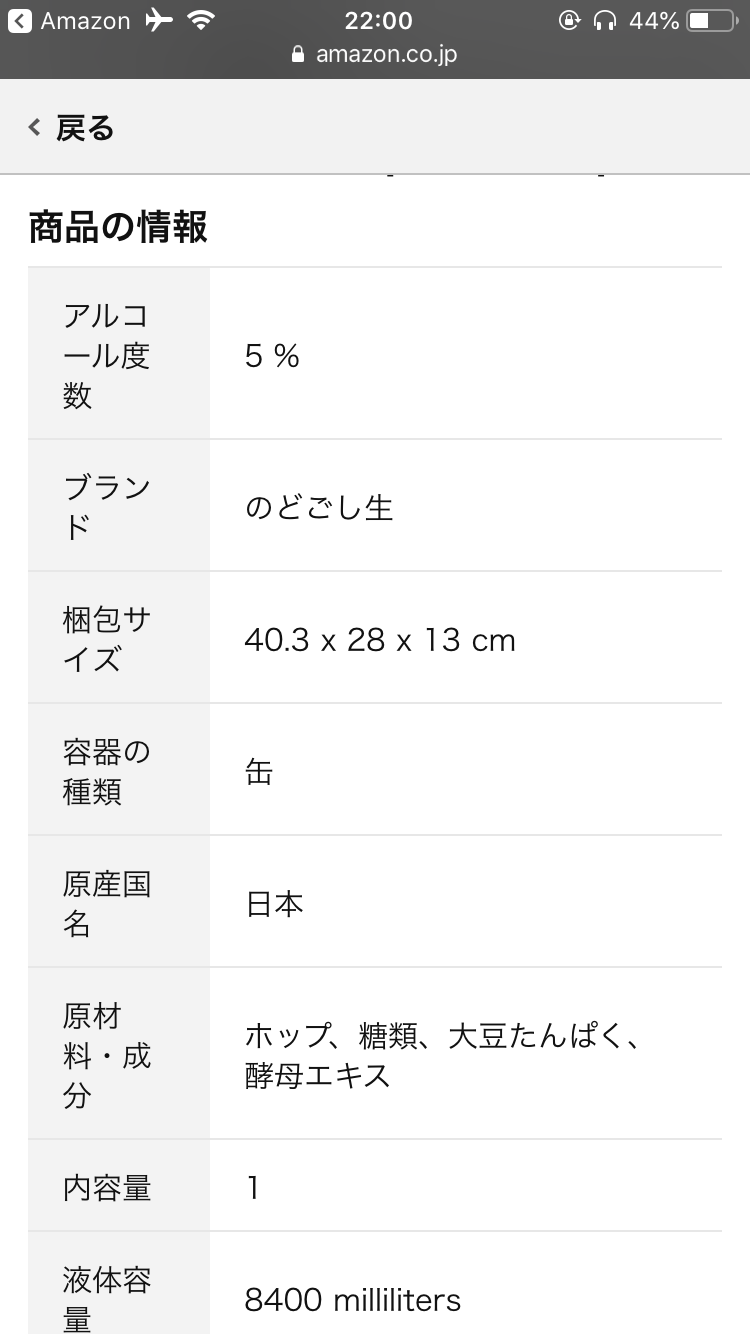The height and width of the screenshot is (1334, 750).
Task: Tap the country of origin value 日本
Action: [274, 904]
